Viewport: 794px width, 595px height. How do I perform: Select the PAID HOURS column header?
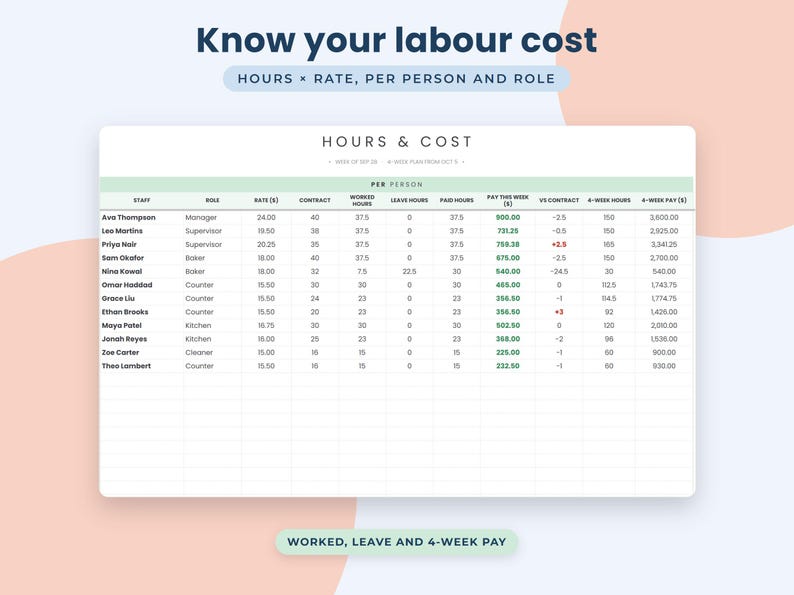[457, 201]
